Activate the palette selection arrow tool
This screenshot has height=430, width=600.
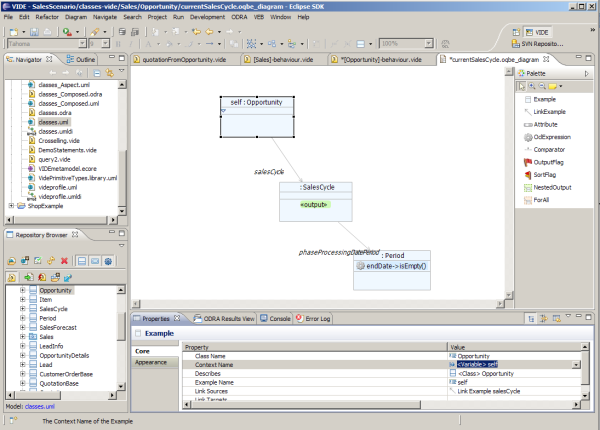click(x=522, y=86)
